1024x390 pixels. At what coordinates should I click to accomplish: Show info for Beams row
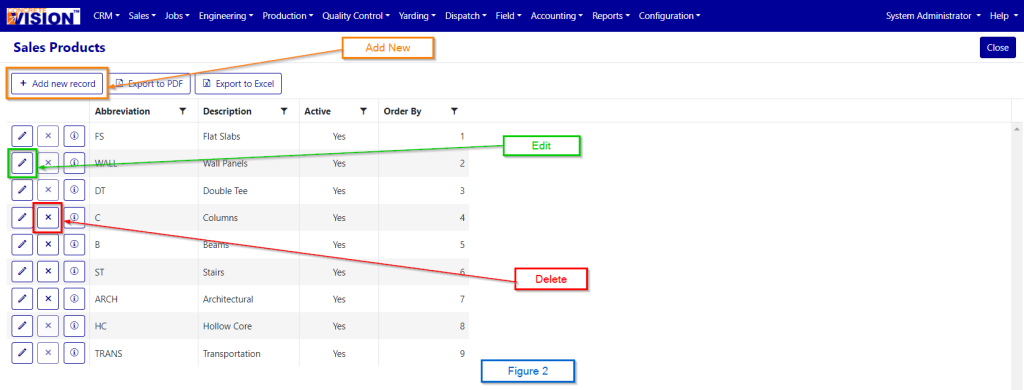pos(74,244)
